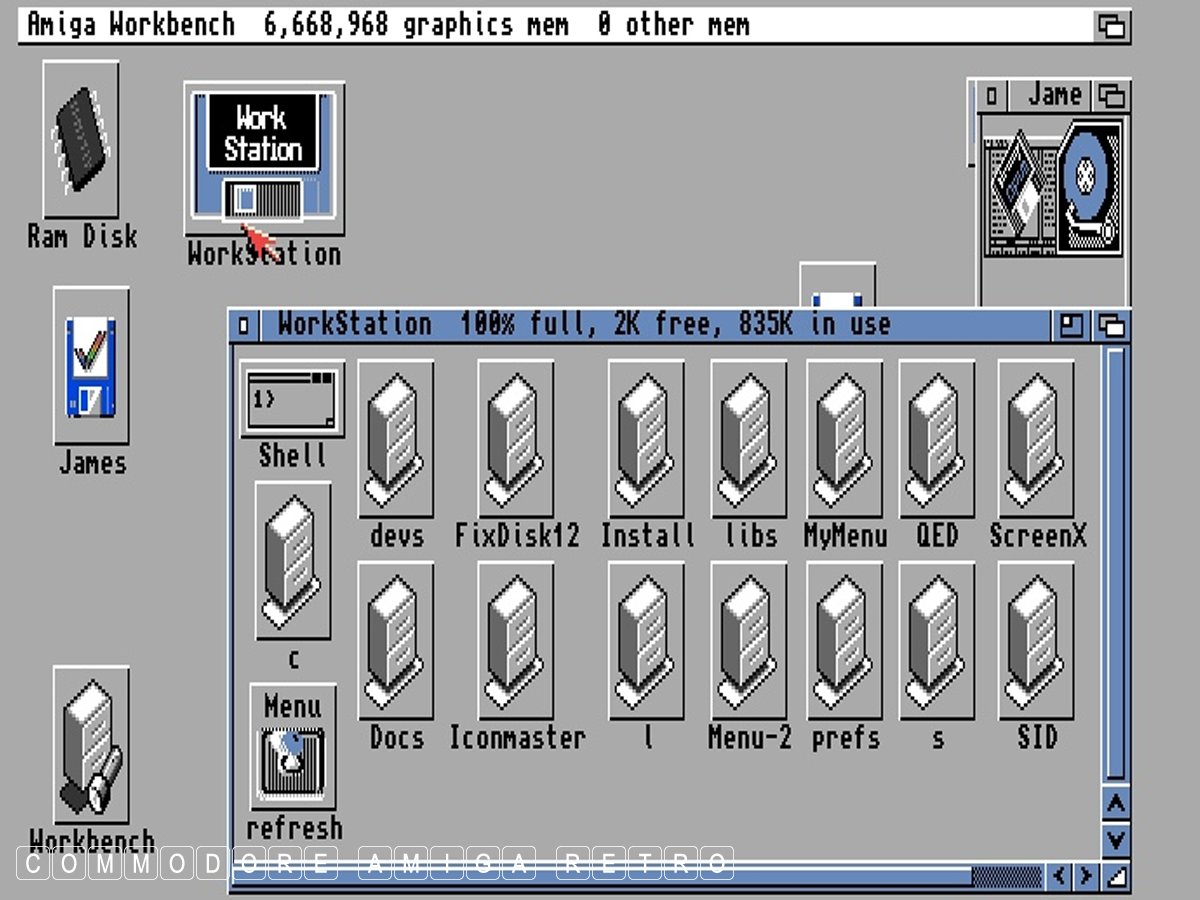The width and height of the screenshot is (1200, 900).
Task: Select the prefs drawer
Action: (x=845, y=640)
